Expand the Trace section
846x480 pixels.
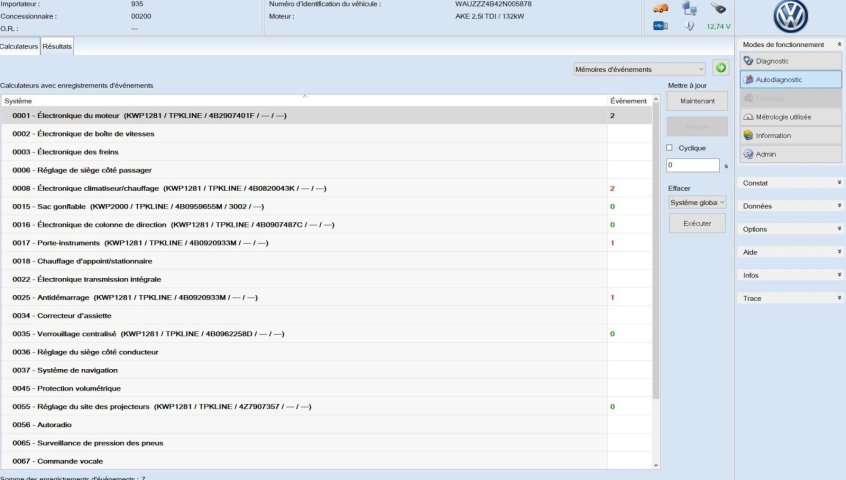tap(790, 298)
